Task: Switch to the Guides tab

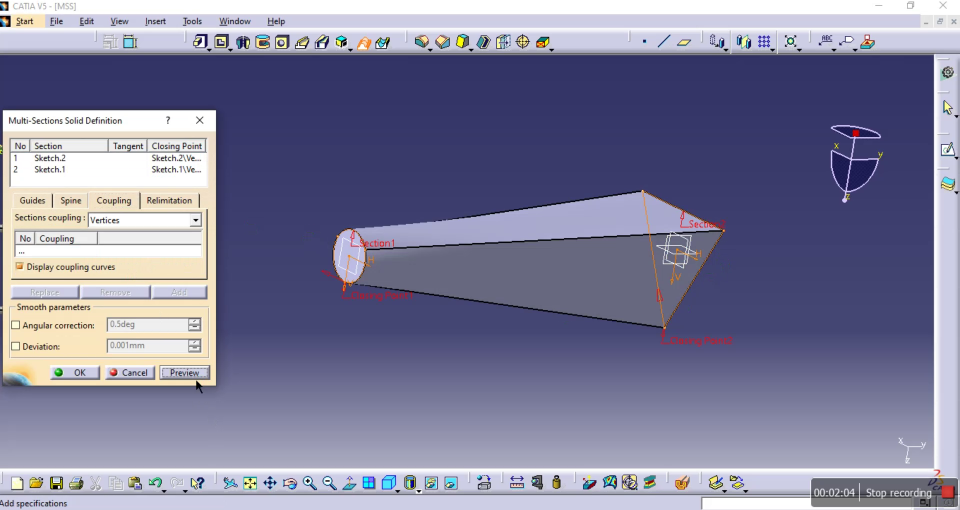Action: click(32, 200)
